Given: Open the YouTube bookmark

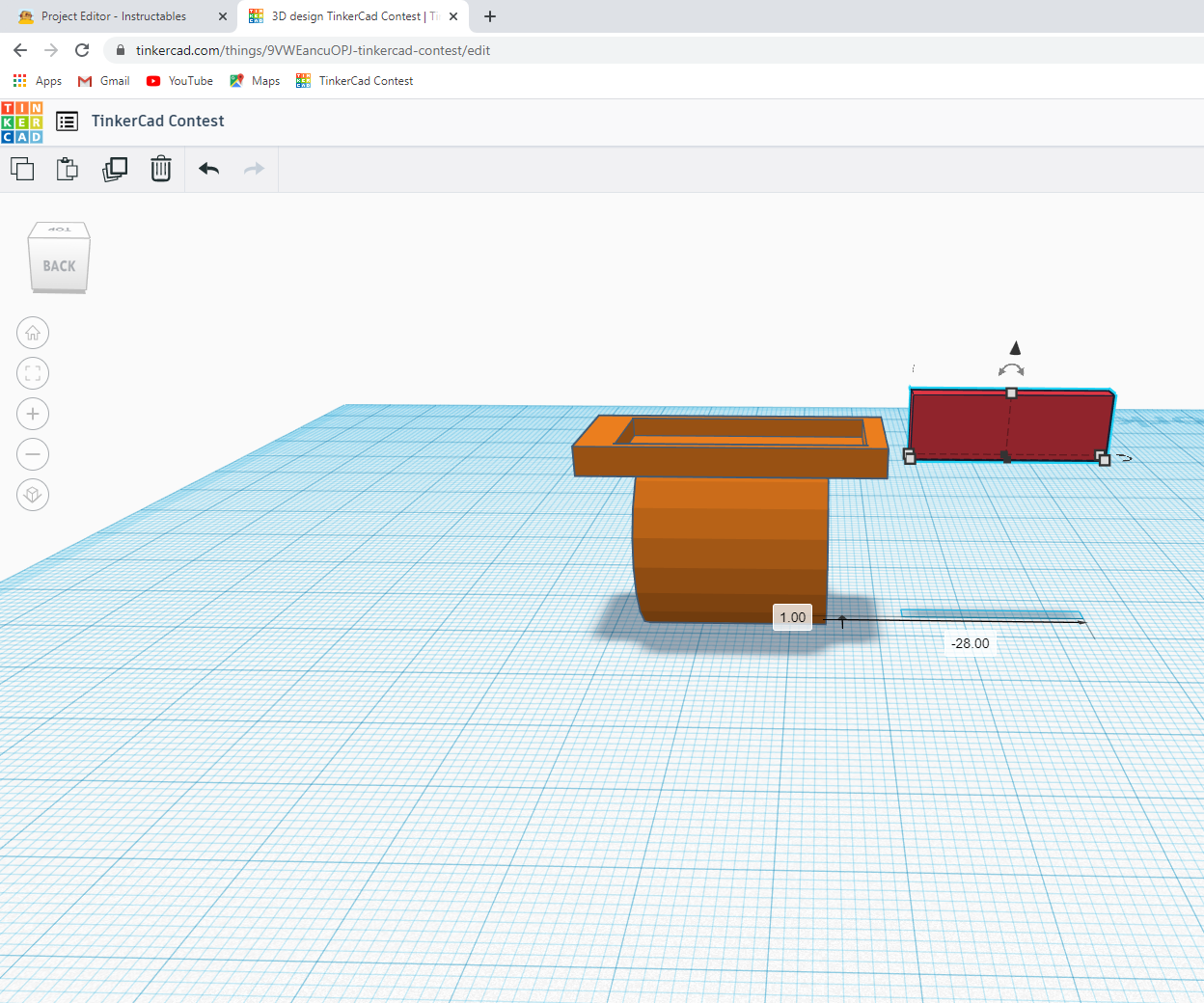Looking at the screenshot, I should [x=179, y=81].
